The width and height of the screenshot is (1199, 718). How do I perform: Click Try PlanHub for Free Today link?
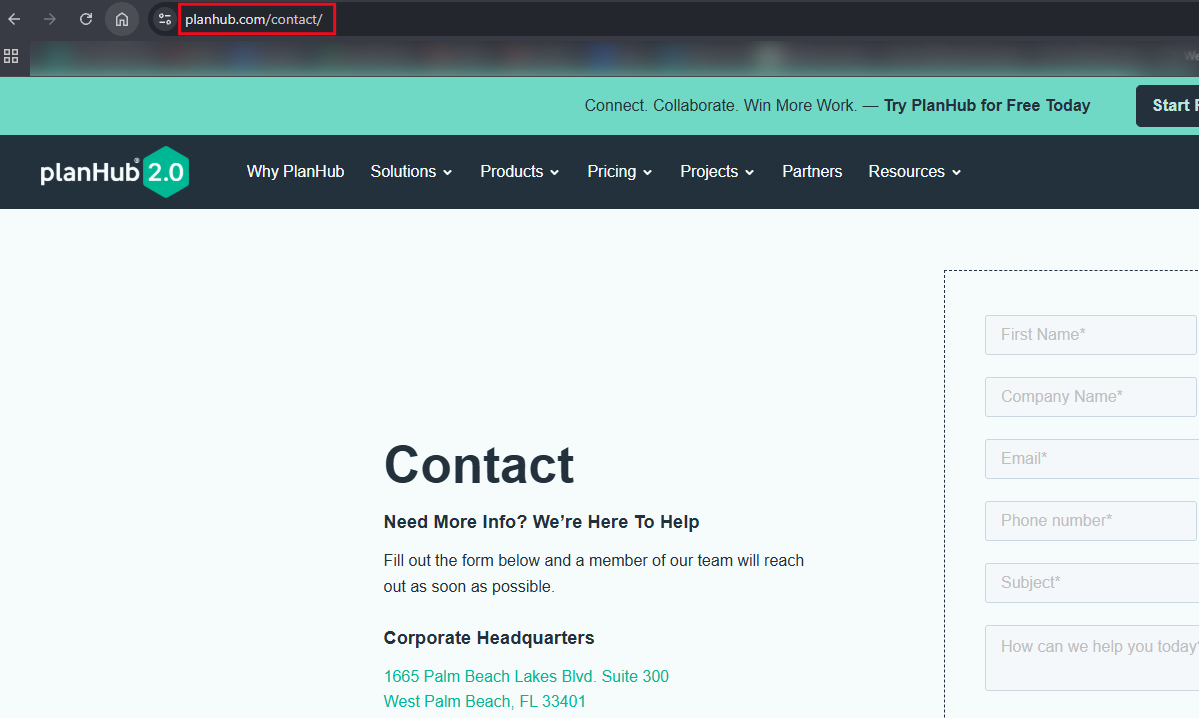(987, 106)
